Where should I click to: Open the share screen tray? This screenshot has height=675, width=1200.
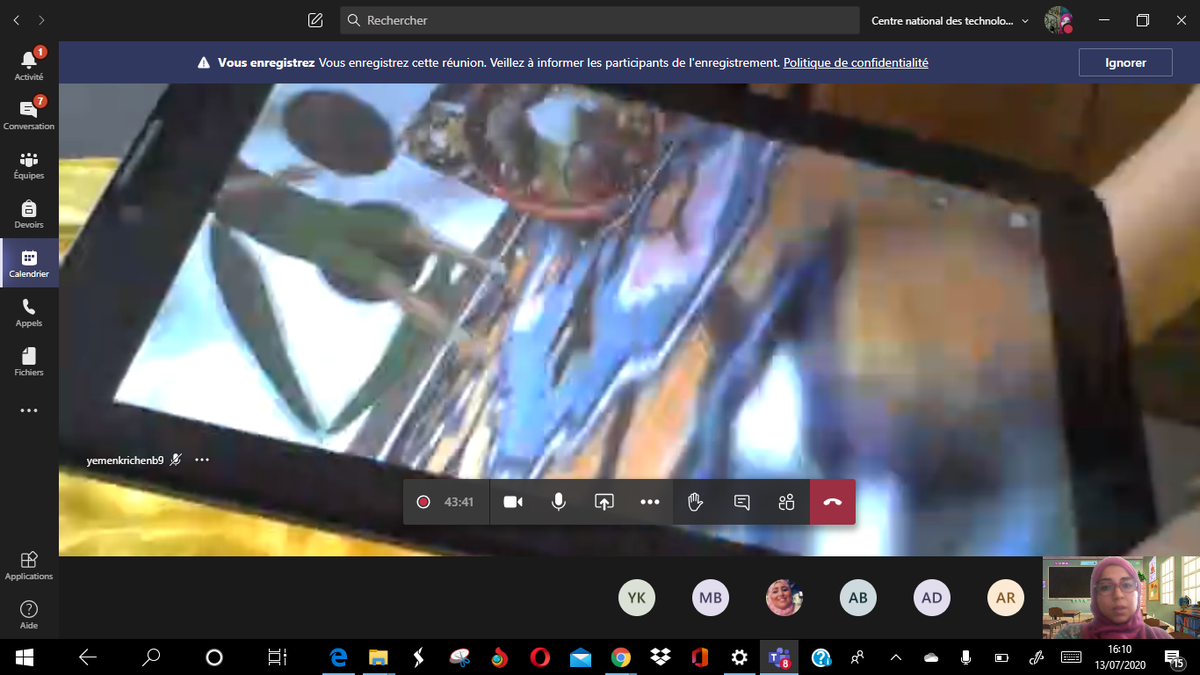(x=604, y=502)
